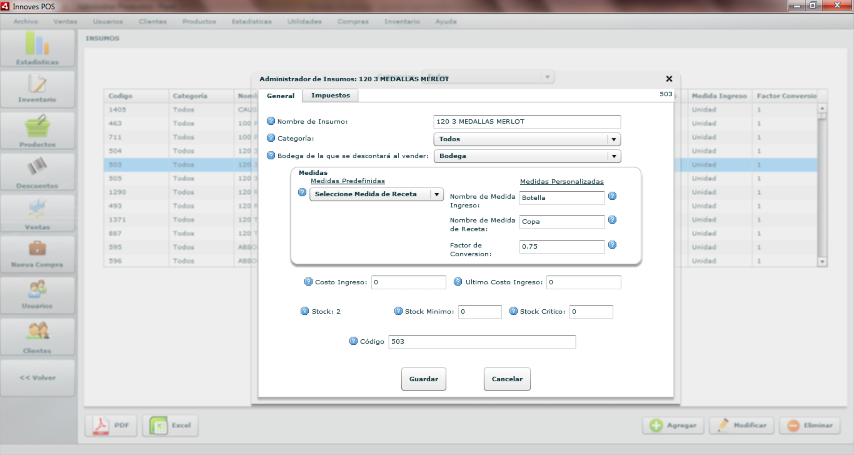This screenshot has height=455, width=854.
Task: Click the Costo Ingreso input field
Action: coord(408,282)
